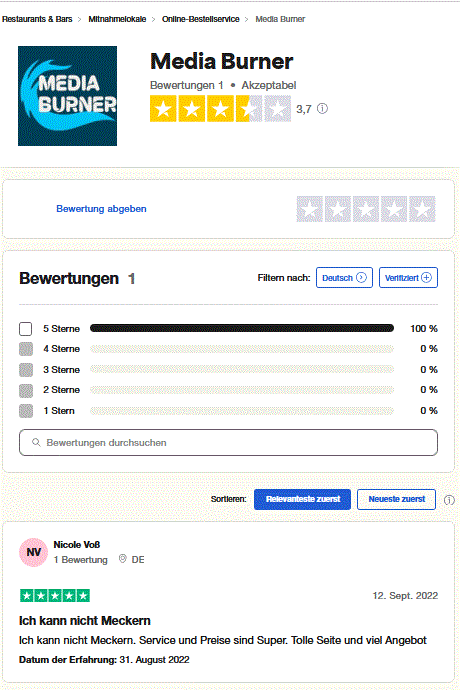Sort by Relevanteste zuerst
Viewport: 460px width, 690px height.
click(302, 499)
